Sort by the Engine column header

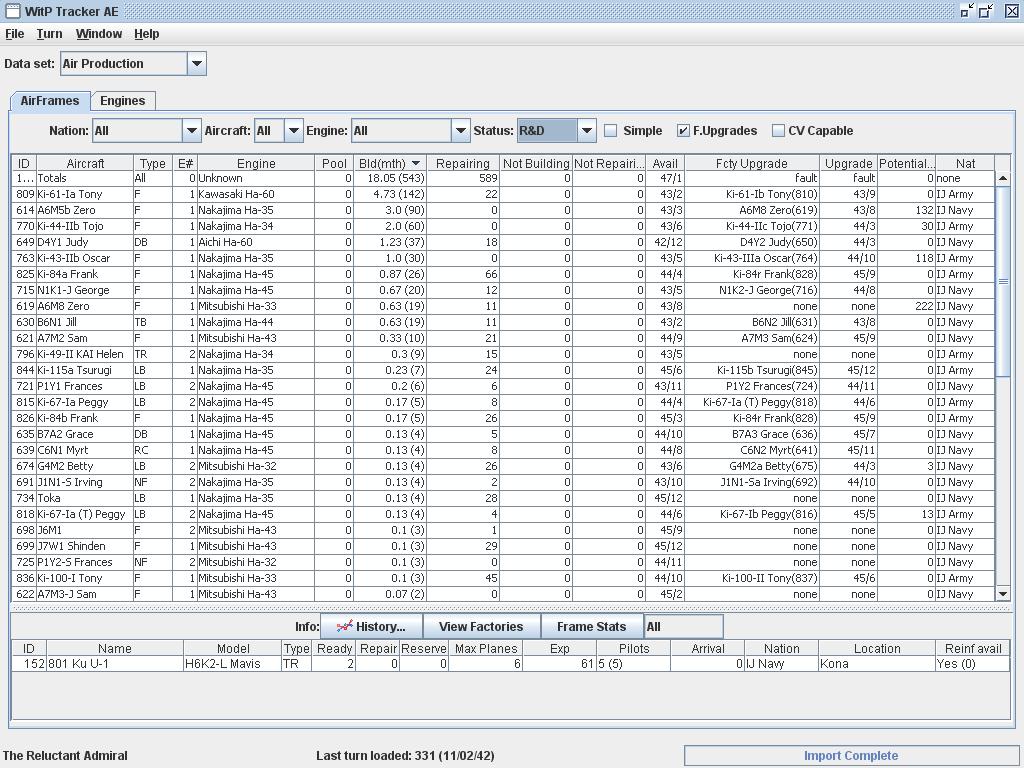click(x=256, y=163)
